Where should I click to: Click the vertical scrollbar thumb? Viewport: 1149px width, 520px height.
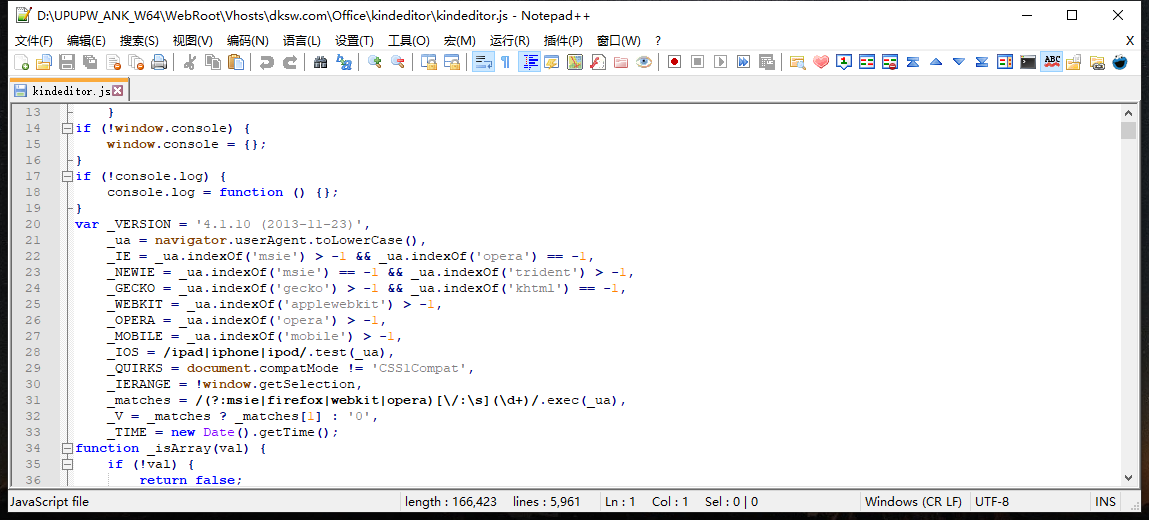[1128, 130]
